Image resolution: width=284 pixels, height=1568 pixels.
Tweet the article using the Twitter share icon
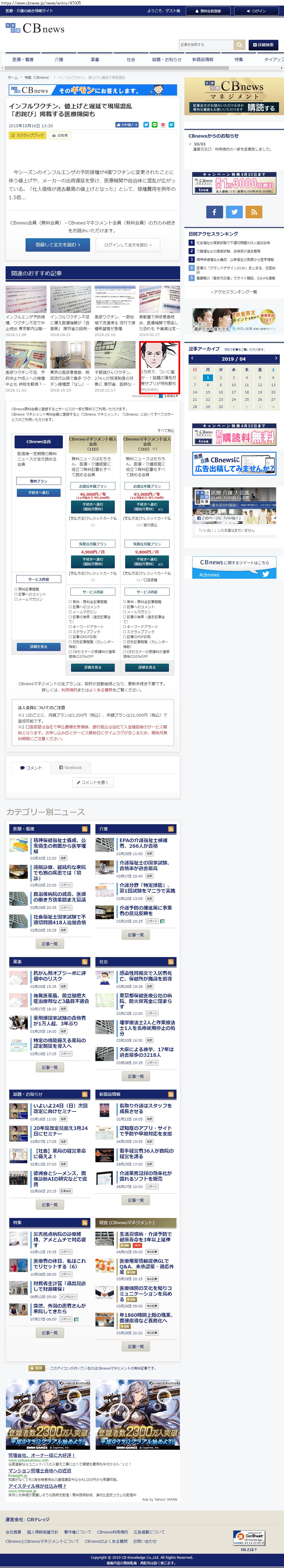(146, 125)
